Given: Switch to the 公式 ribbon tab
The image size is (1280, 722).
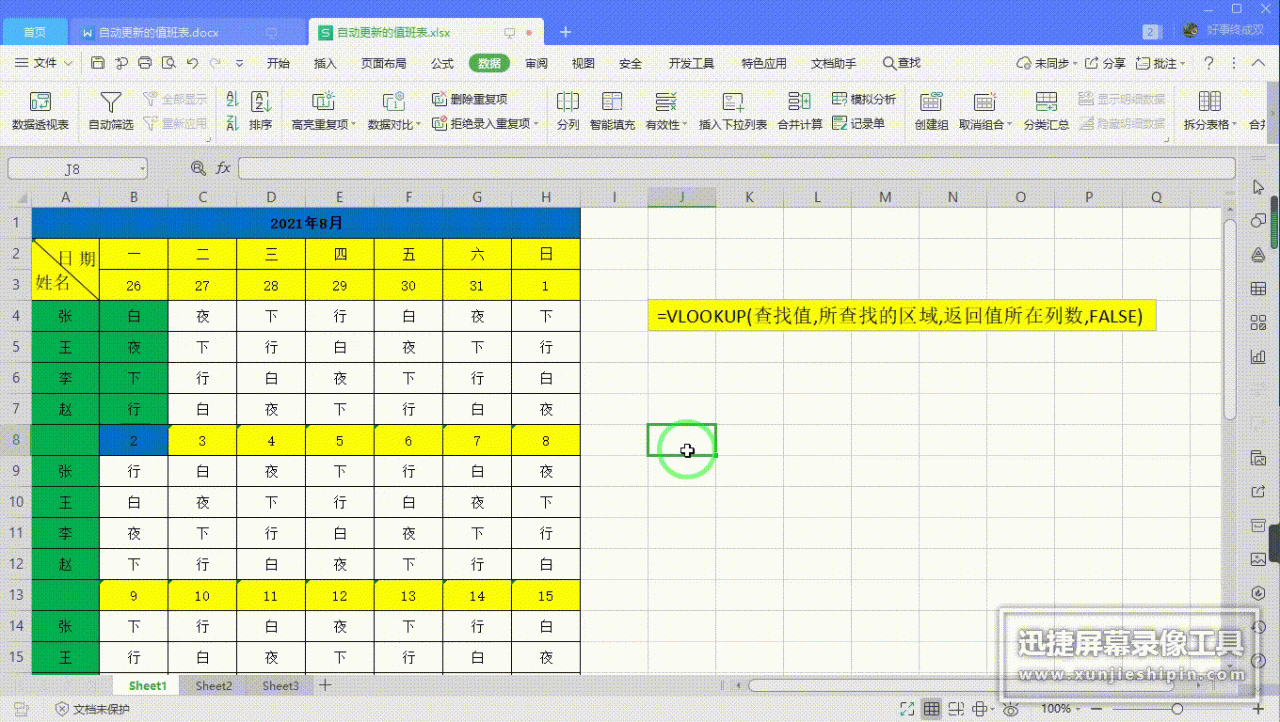Looking at the screenshot, I should (442, 63).
